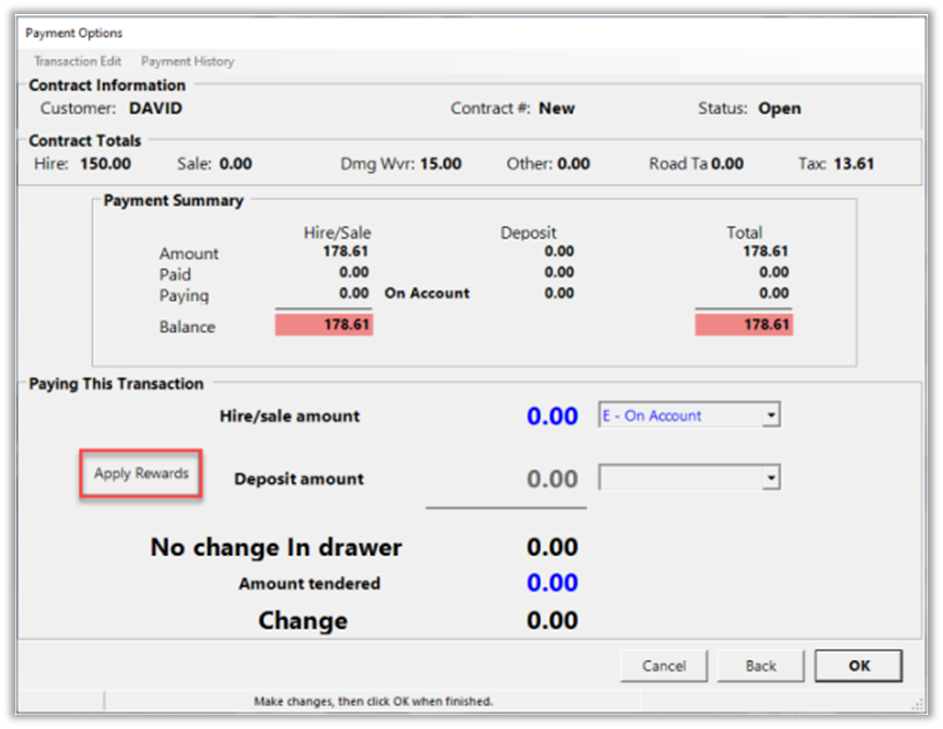This screenshot has height=729, width=943.
Task: Click the blue Hire/sale amount value
Action: click(552, 416)
